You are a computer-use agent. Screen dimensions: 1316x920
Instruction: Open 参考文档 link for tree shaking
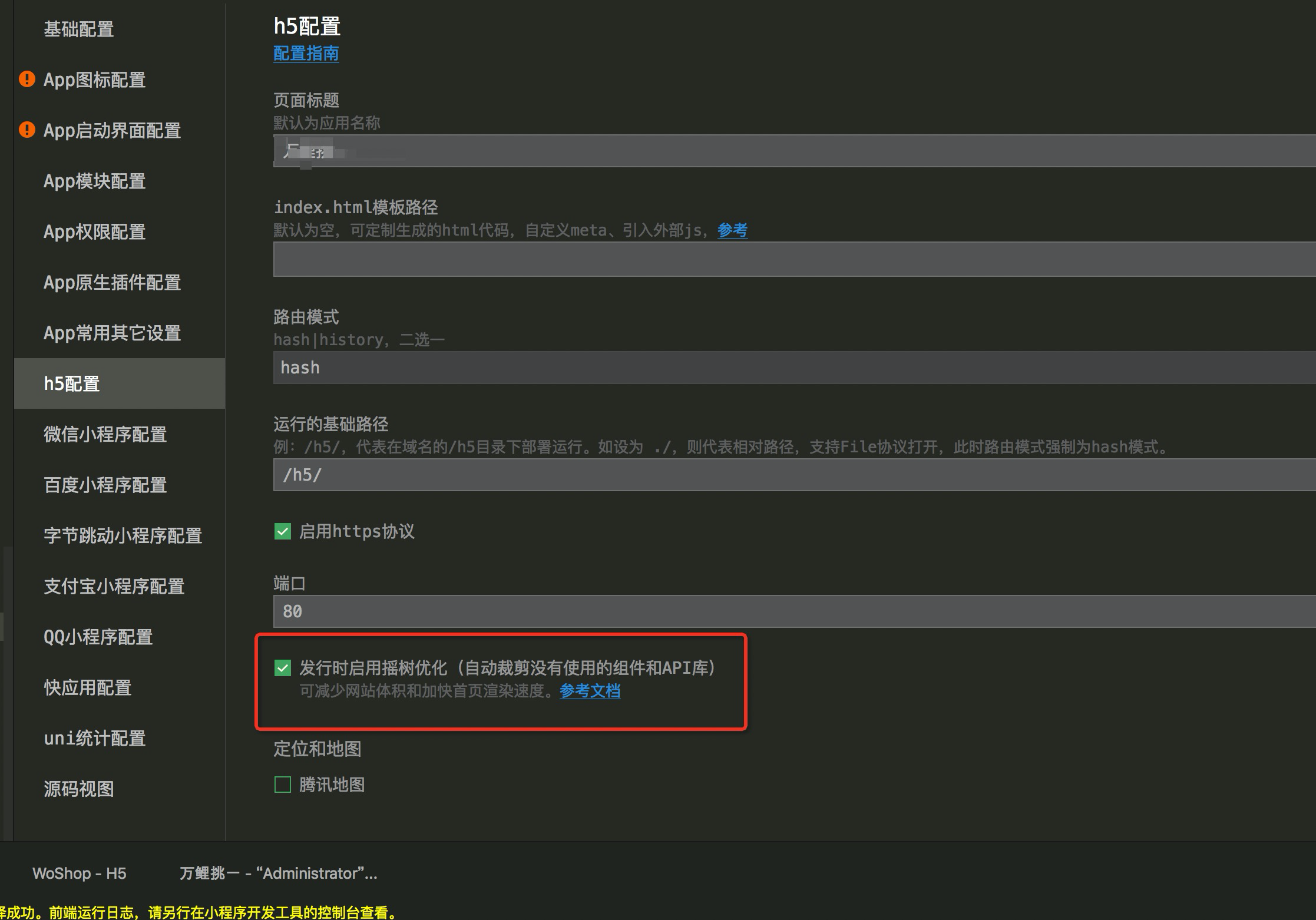(590, 690)
